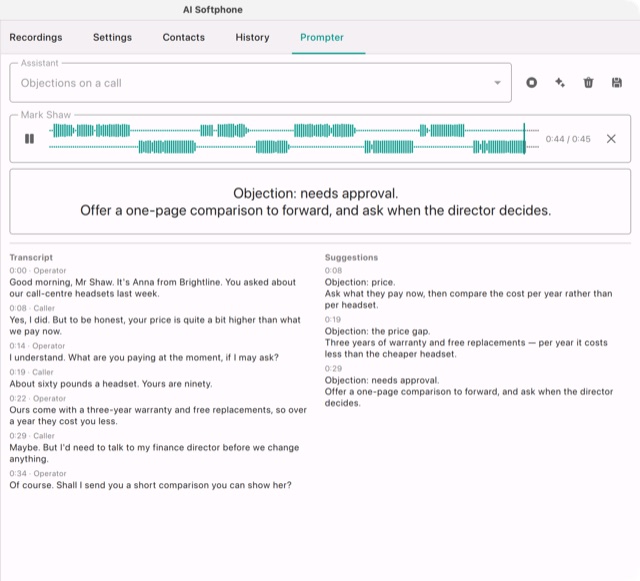Click the '0:08 · Caller' timestamp
The image size is (640, 581).
(32, 308)
